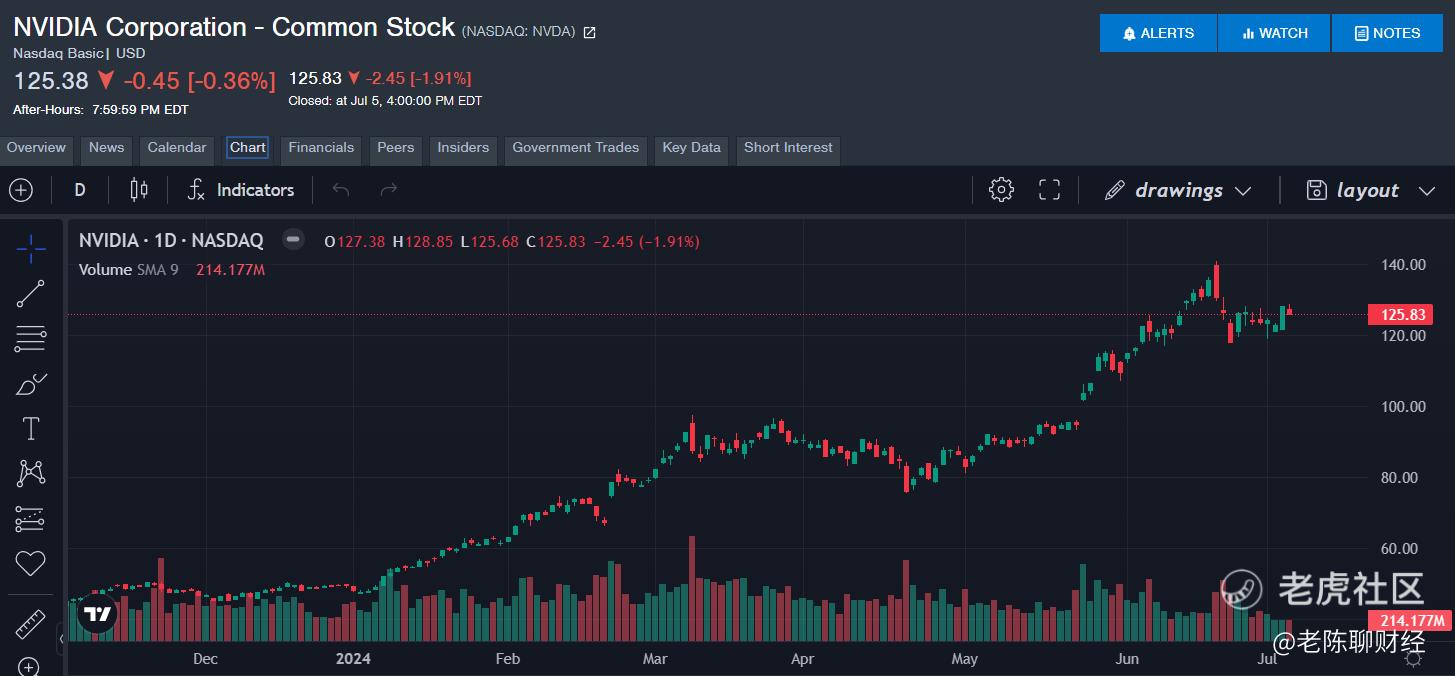1455x676 pixels.
Task: Open the Fibonacci retracement tool group
Action: [30, 339]
